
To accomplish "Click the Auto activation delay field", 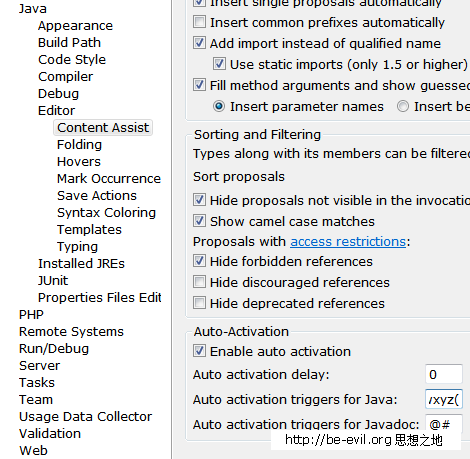I will 444,374.
